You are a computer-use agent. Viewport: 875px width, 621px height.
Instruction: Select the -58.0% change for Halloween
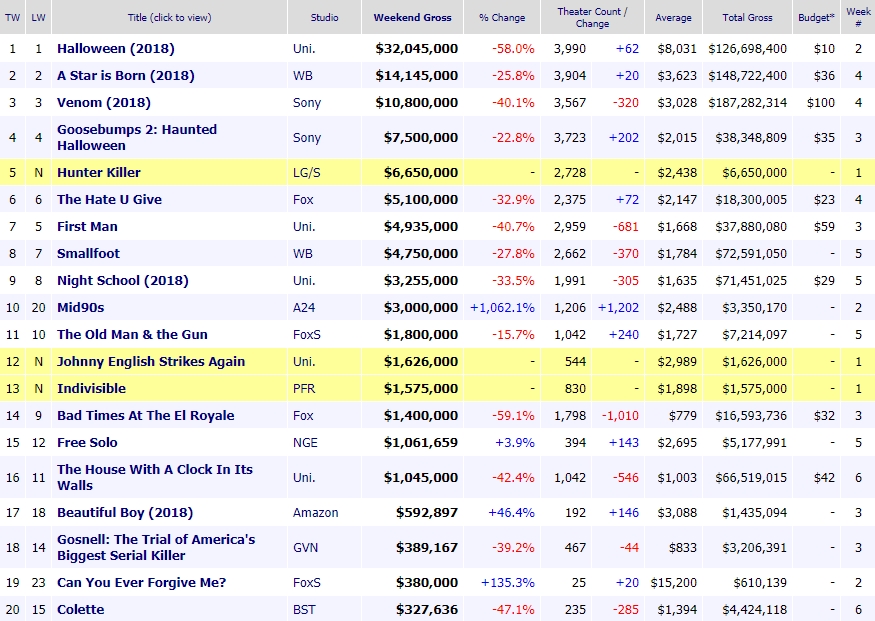(513, 49)
